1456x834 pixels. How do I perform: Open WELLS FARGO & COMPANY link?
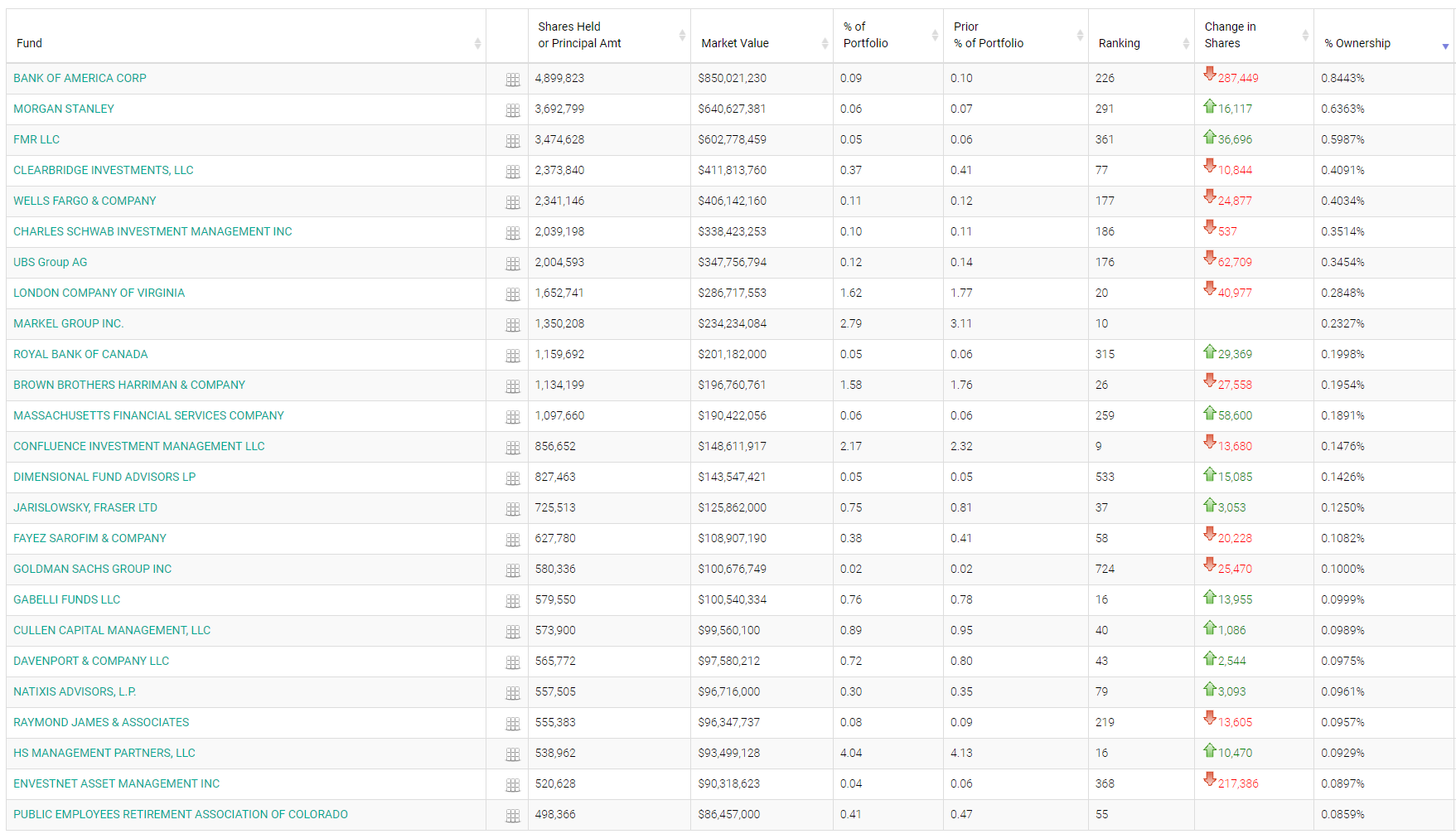(x=85, y=201)
